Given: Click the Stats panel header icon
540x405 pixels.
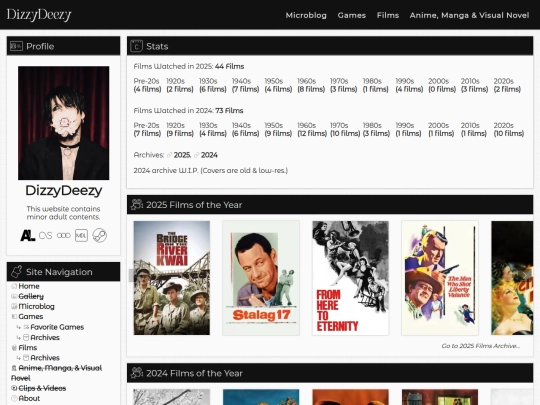Looking at the screenshot, I should (x=136, y=46).
